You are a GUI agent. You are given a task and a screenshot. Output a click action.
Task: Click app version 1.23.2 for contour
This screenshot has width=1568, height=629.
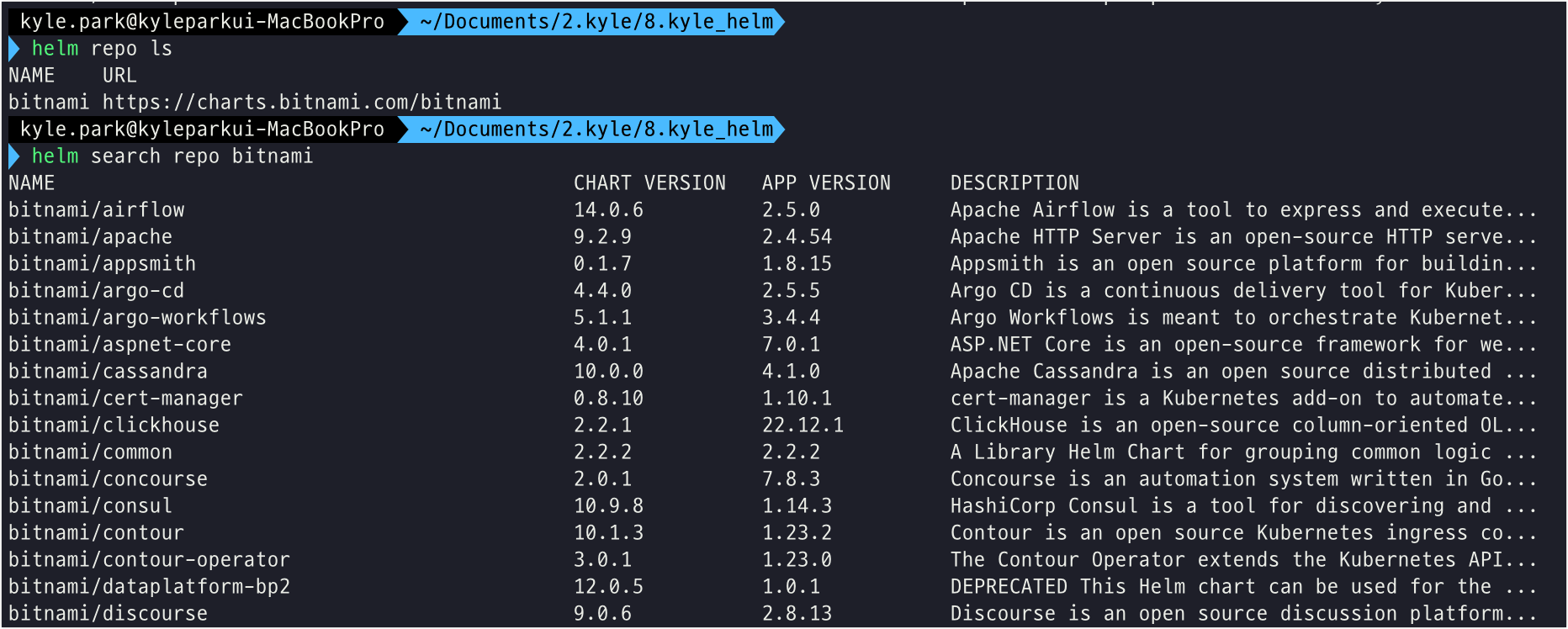point(797,533)
